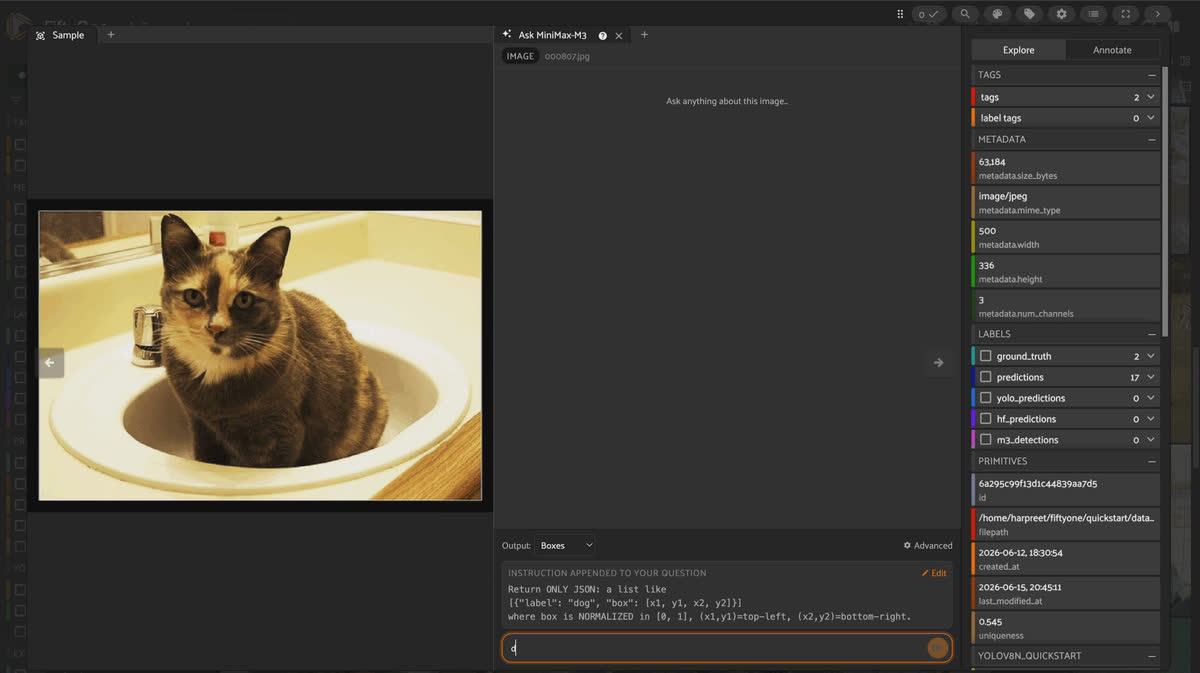Image resolution: width=1200 pixels, height=673 pixels.
Task: Click the right chevron in top toolbar
Action: click(1158, 14)
